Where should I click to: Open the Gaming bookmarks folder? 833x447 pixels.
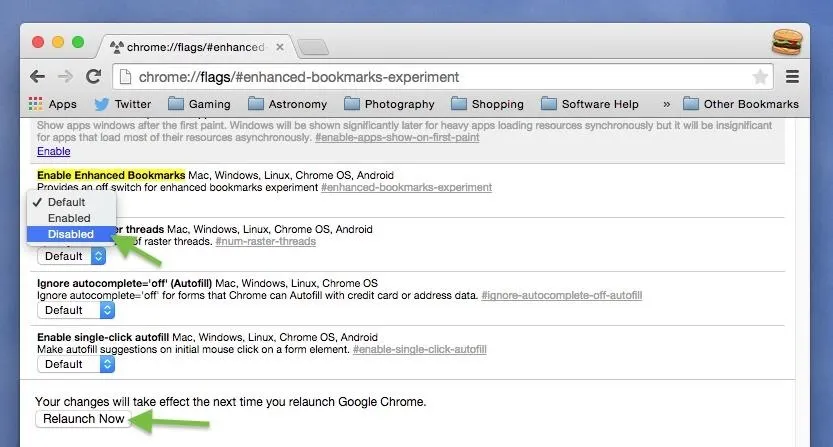[199, 104]
